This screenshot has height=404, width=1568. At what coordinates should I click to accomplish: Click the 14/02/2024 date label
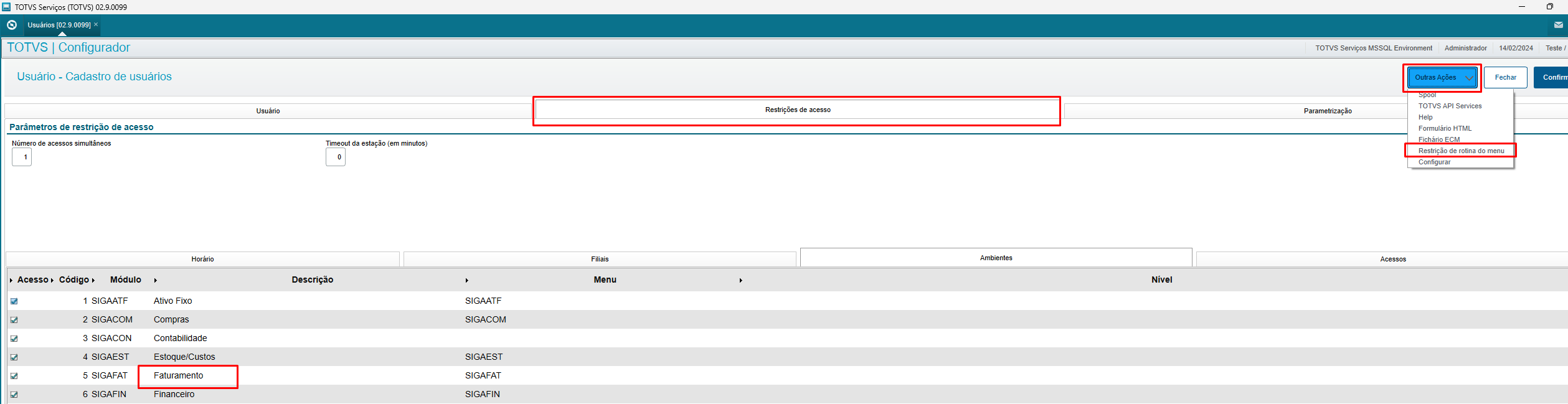[x=1516, y=48]
